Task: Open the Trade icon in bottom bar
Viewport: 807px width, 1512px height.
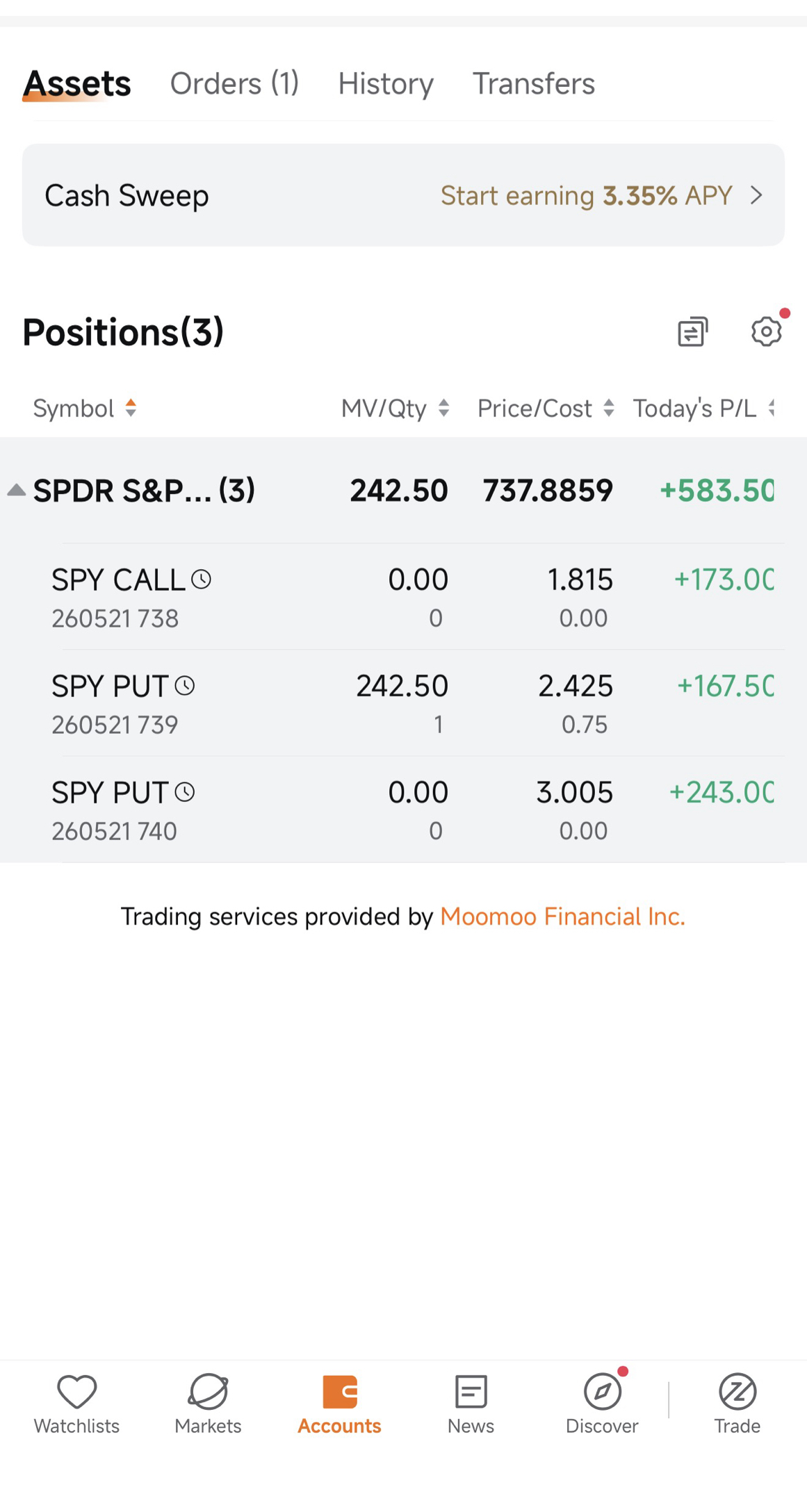Action: [x=737, y=1392]
